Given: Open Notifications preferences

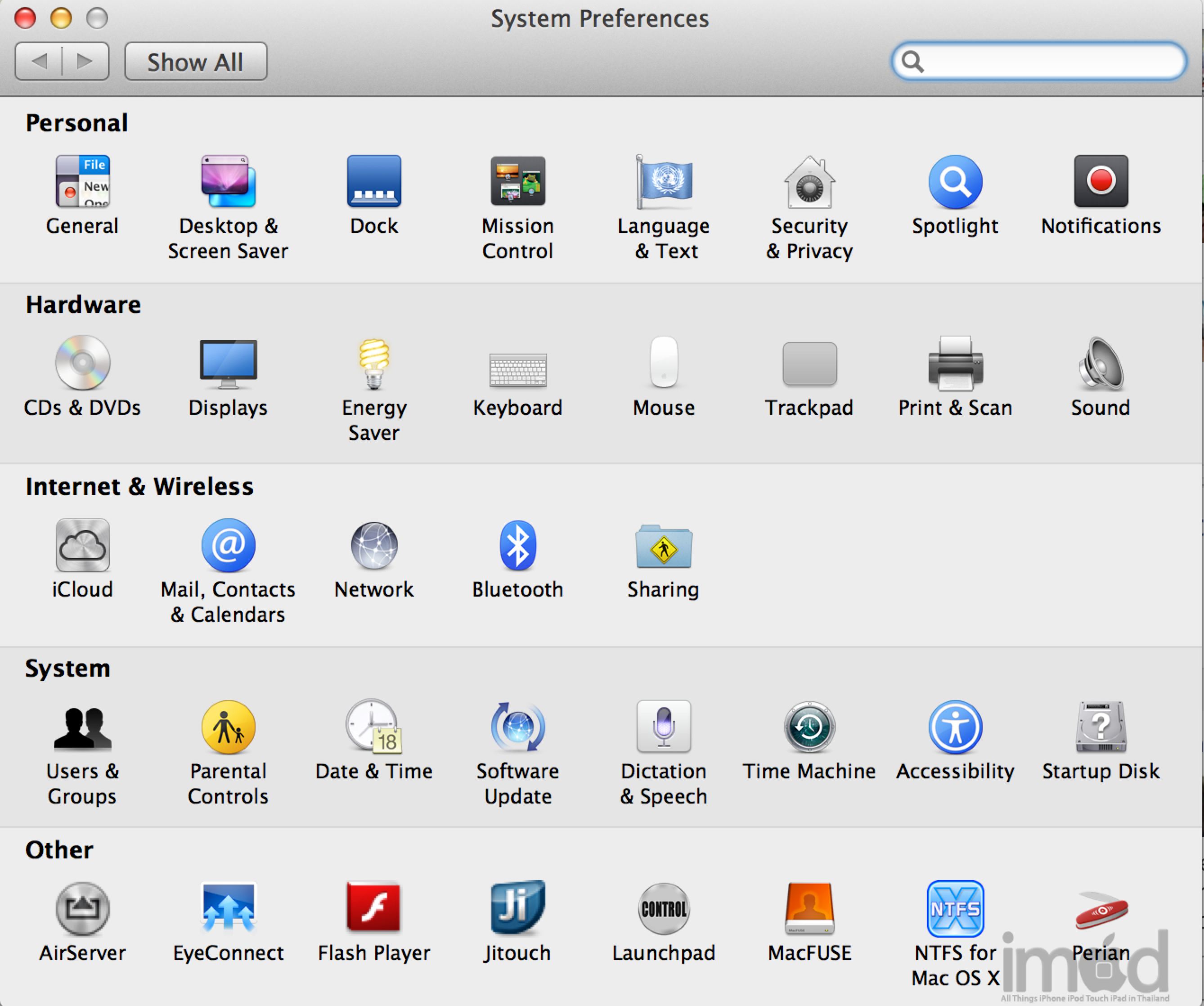Looking at the screenshot, I should tap(1100, 182).
